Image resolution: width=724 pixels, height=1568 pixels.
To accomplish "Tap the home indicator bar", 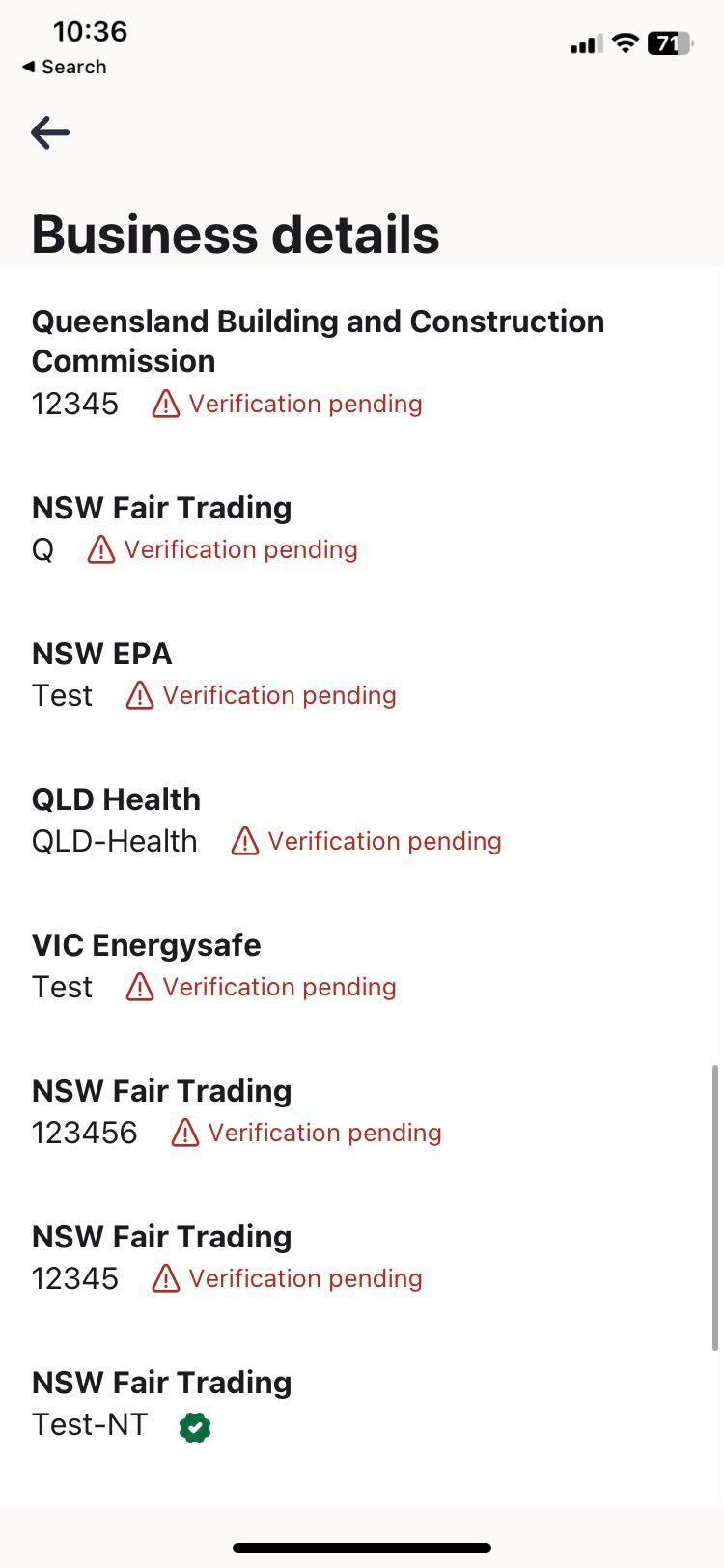I will (x=362, y=1548).
